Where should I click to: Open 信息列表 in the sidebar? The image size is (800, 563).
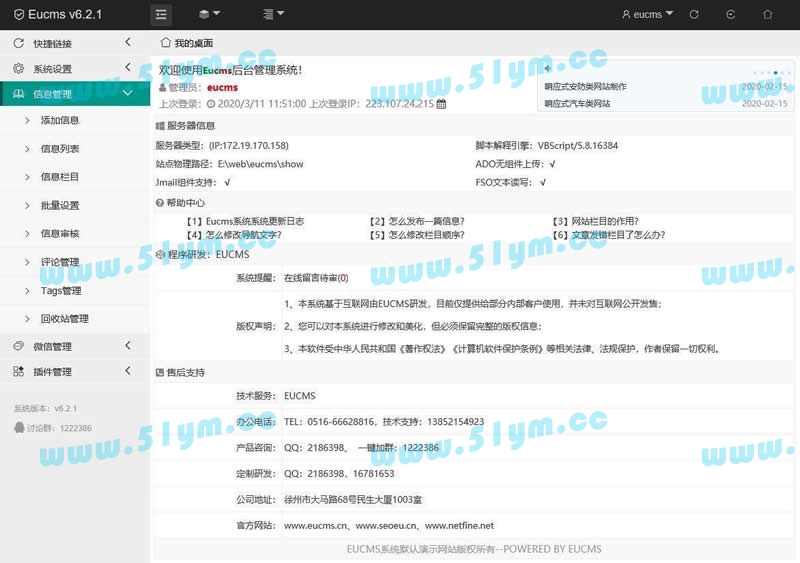pyautogui.click(x=60, y=149)
